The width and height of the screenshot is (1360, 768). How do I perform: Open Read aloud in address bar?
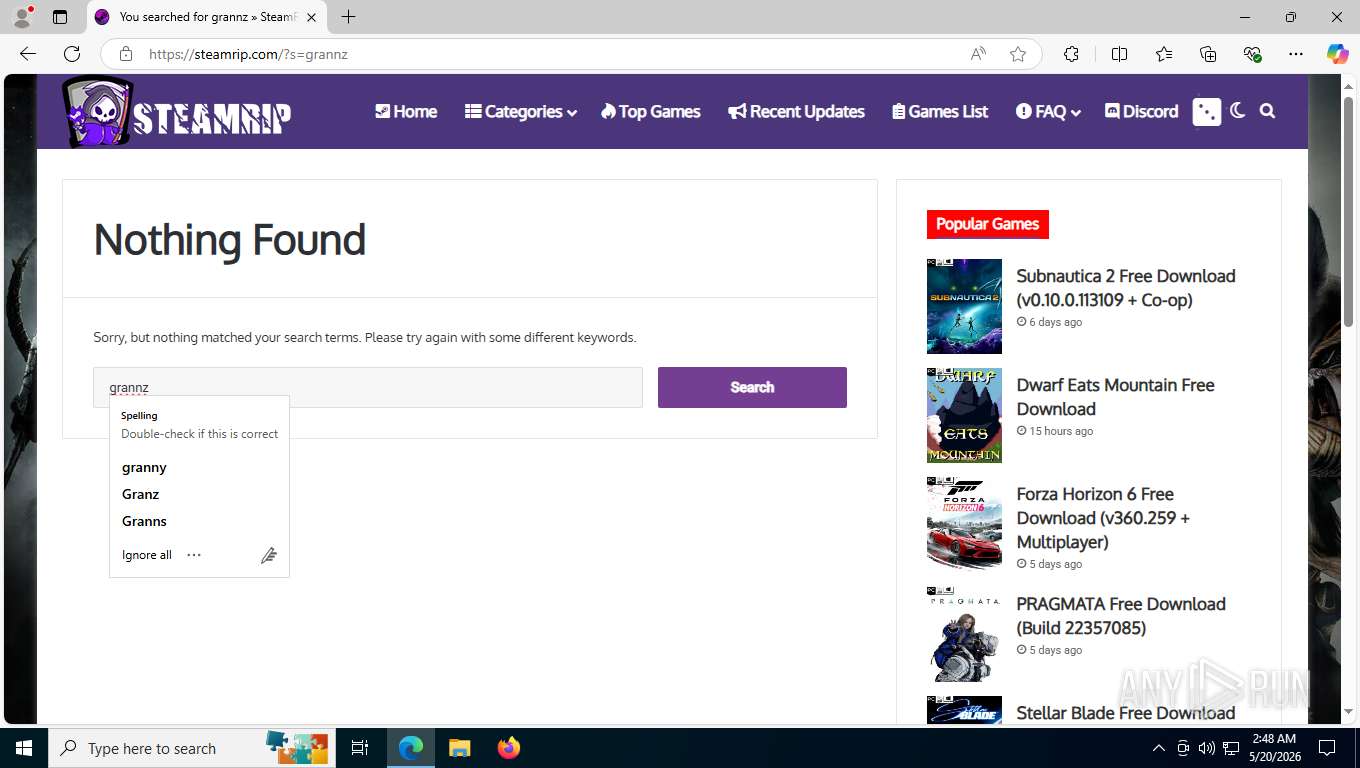tap(978, 54)
